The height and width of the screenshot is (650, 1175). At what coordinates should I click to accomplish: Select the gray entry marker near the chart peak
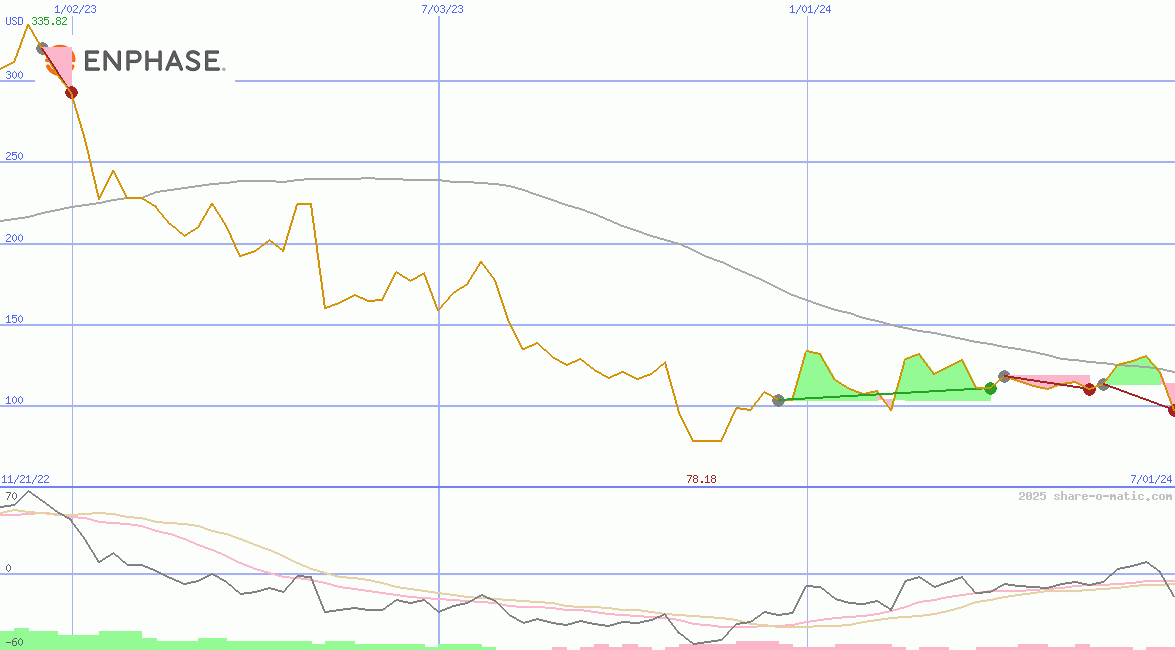point(42,46)
